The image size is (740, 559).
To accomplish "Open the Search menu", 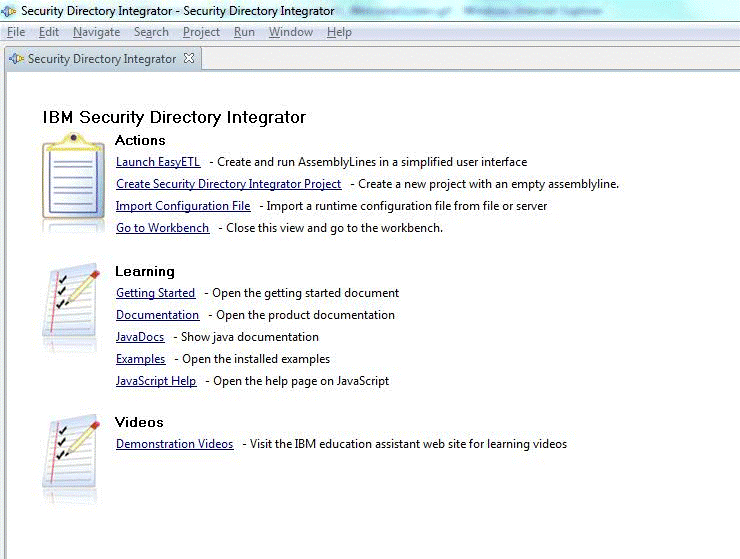I will point(151,32).
